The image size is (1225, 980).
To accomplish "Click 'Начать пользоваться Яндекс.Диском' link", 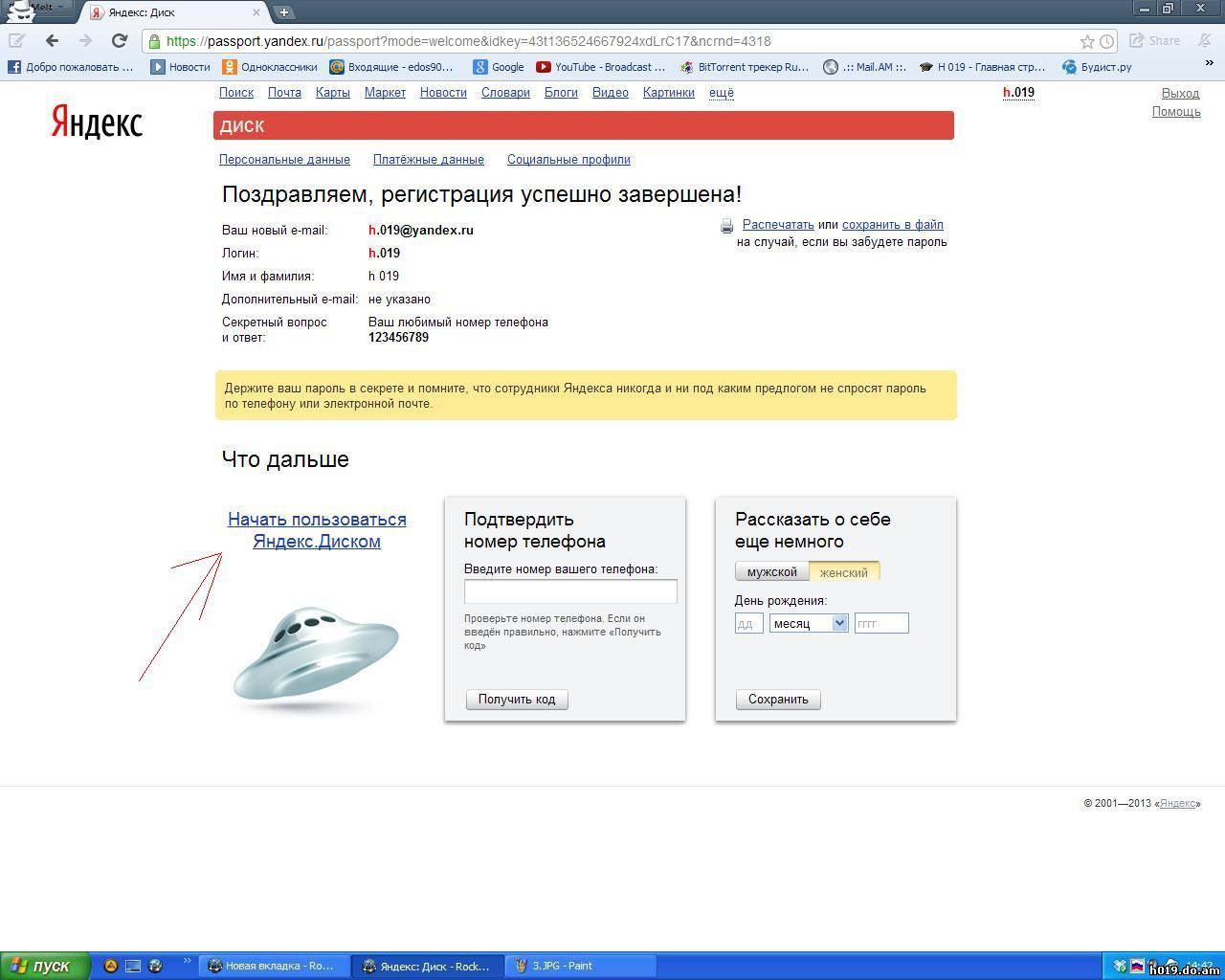I will [x=317, y=530].
